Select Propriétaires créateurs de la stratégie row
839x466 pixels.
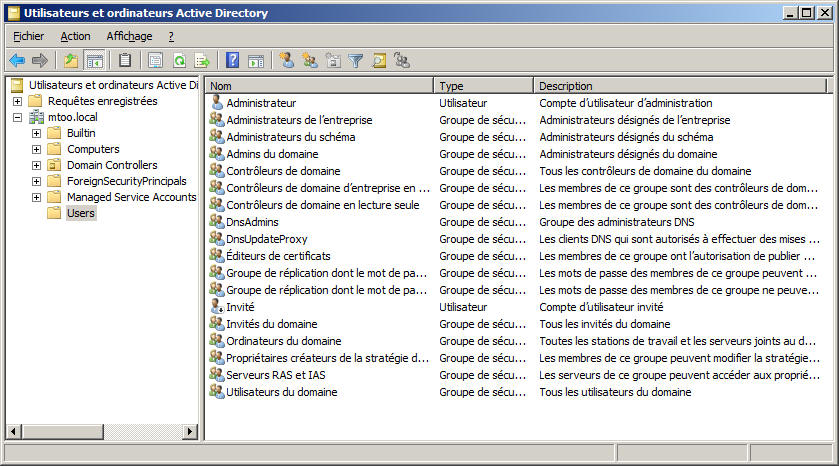pyautogui.click(x=327, y=358)
